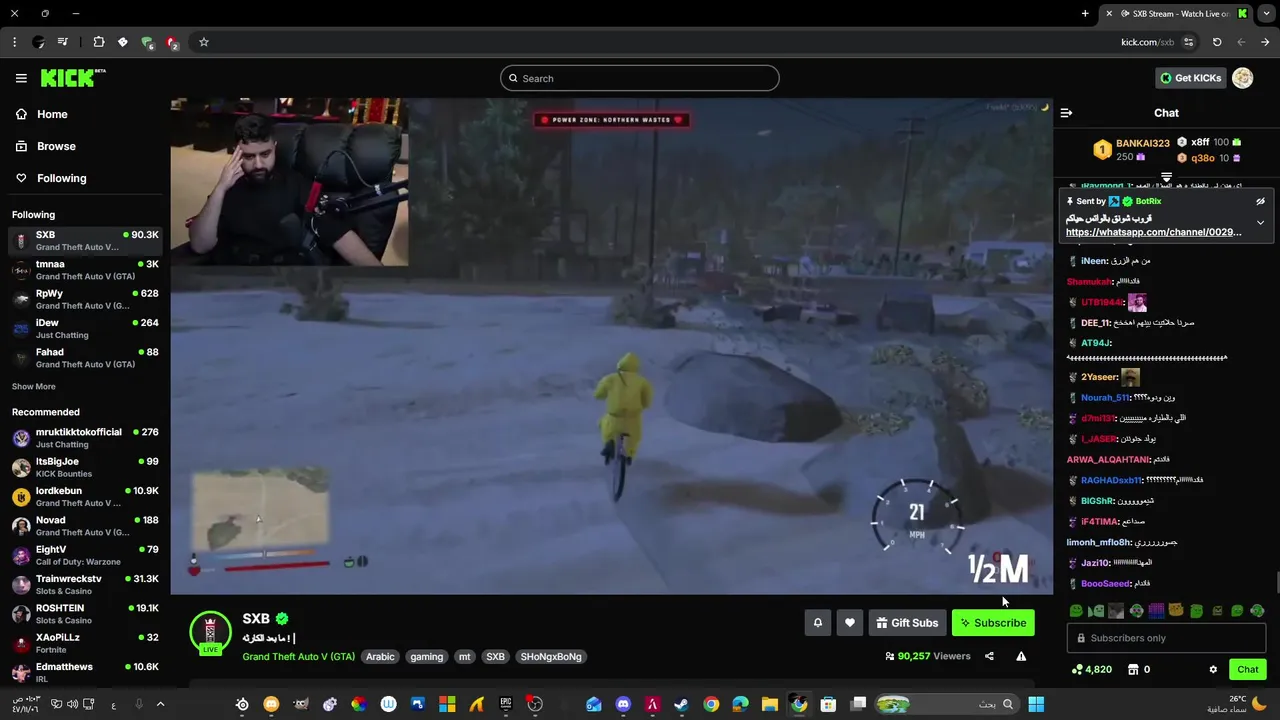1280x720 pixels.
Task: Click the green Subscribe button
Action: tap(993, 623)
